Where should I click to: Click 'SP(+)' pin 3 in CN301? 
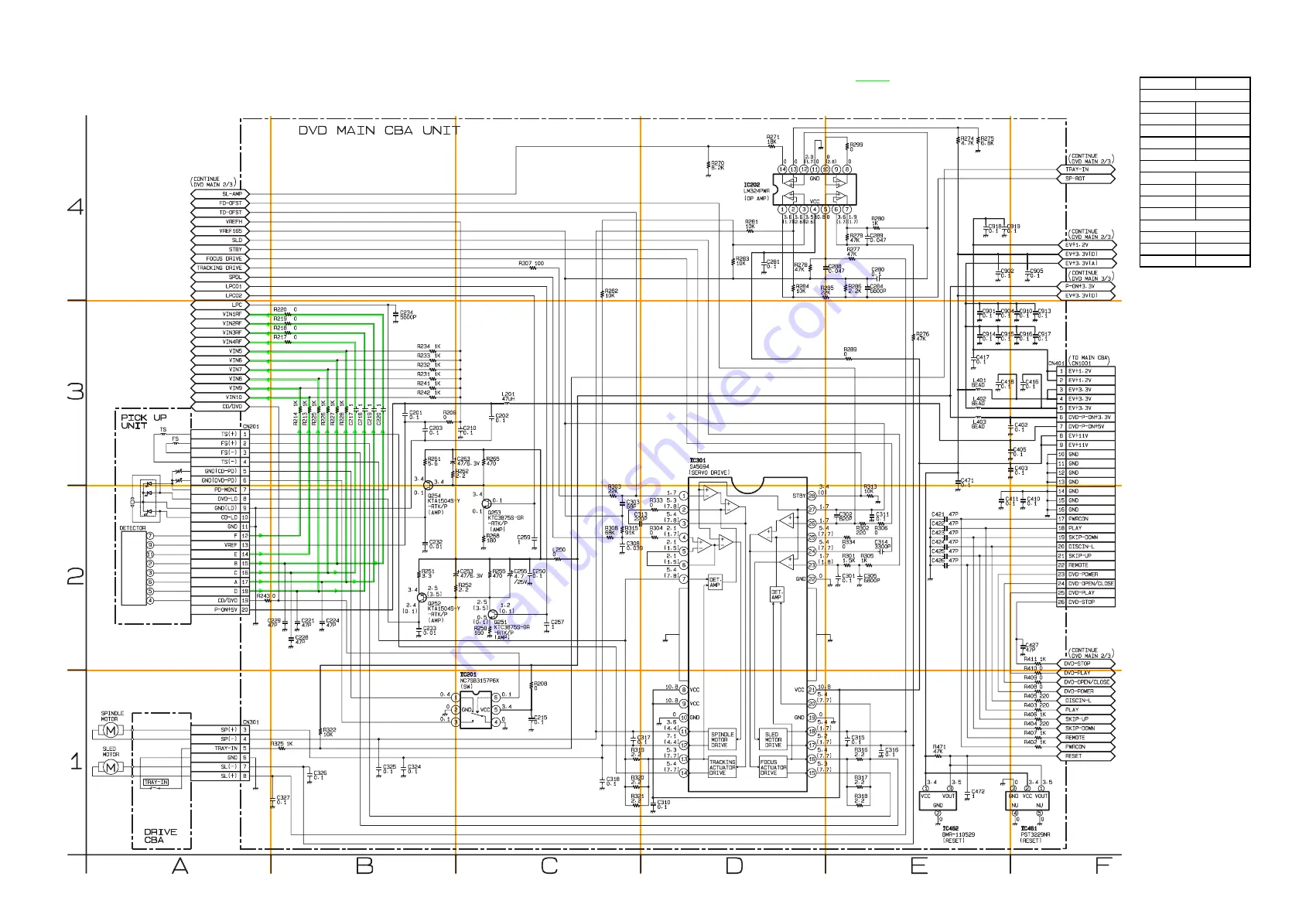coord(220,729)
